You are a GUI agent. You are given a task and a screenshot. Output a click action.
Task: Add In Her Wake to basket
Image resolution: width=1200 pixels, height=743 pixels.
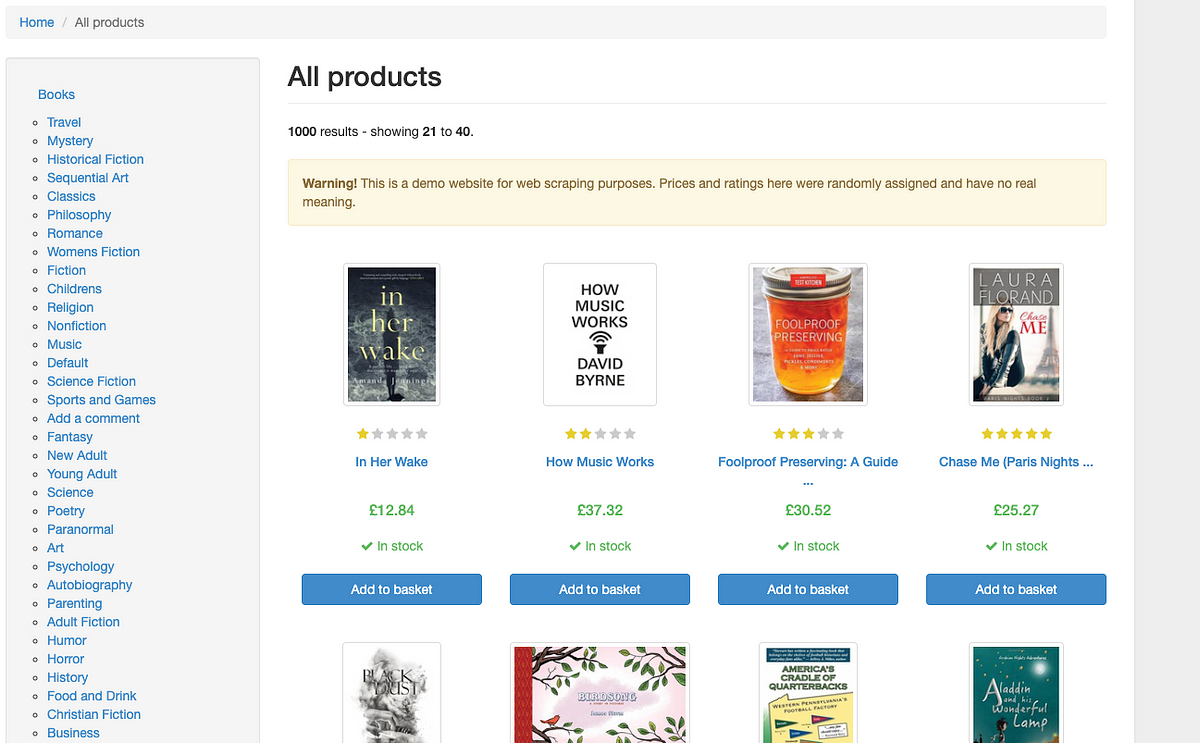pos(392,589)
